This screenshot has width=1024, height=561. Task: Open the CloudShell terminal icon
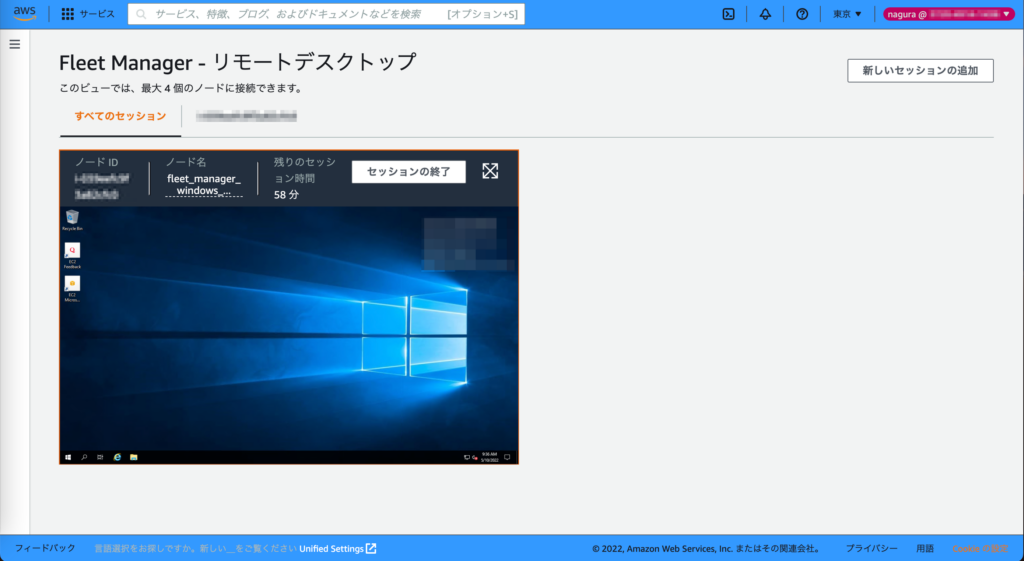coord(728,14)
